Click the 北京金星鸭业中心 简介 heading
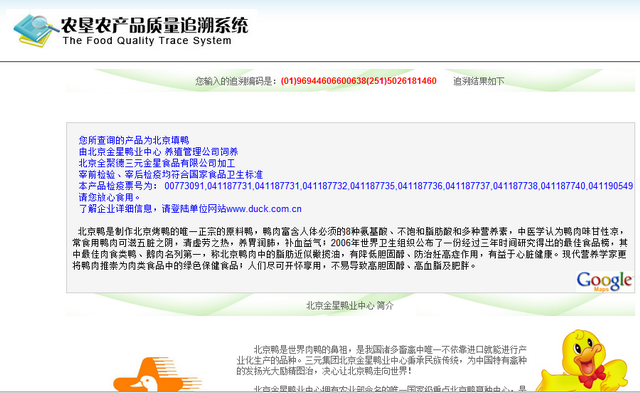Image resolution: width=640 pixels, height=393 pixels. [x=350, y=306]
